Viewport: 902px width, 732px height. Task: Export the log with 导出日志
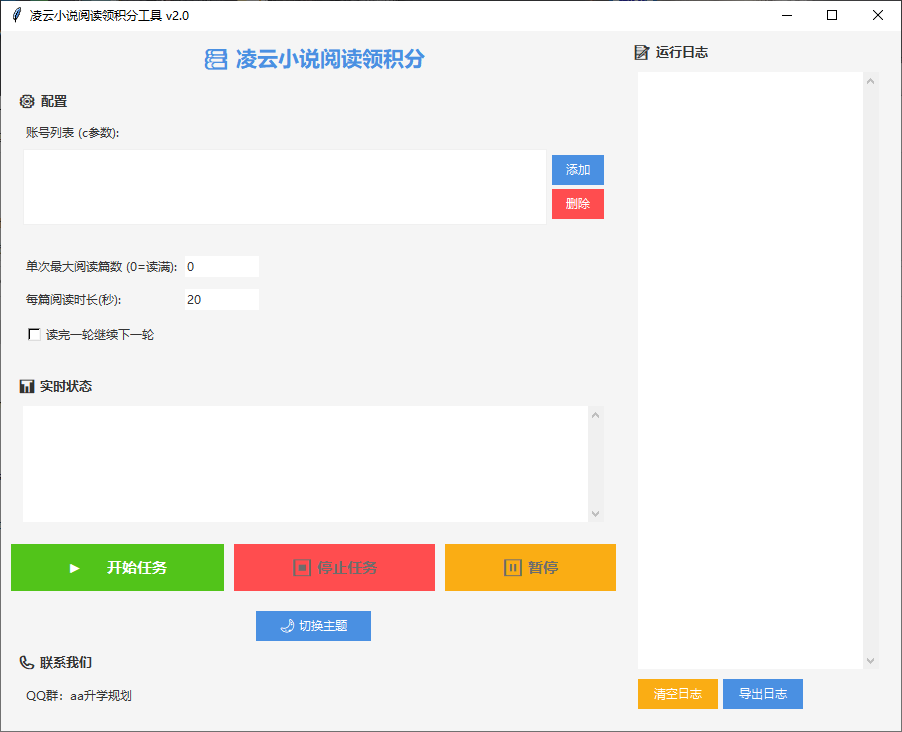click(763, 694)
